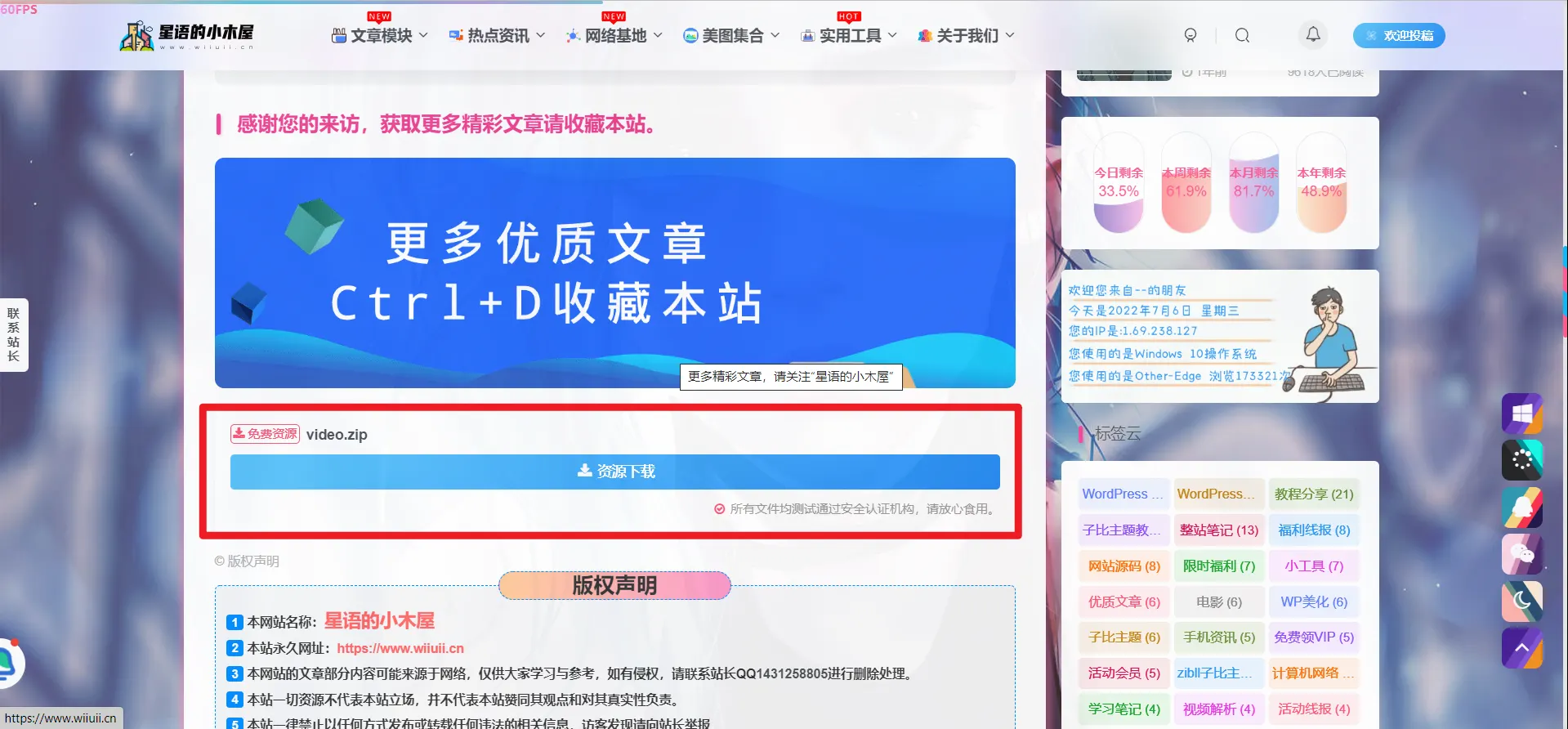Click the 资源下载 download button

point(615,472)
